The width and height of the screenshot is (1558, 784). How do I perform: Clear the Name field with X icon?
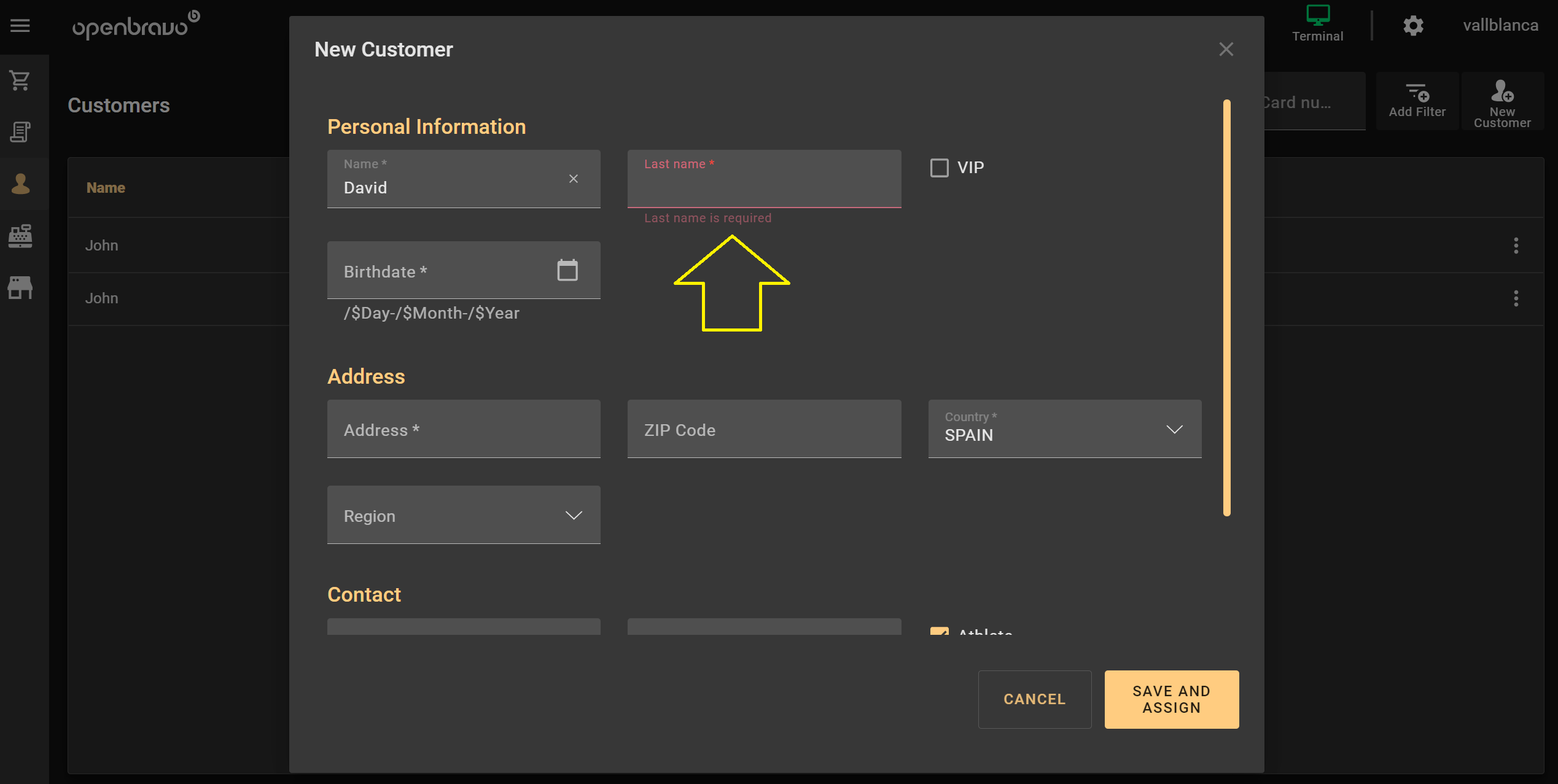click(573, 179)
